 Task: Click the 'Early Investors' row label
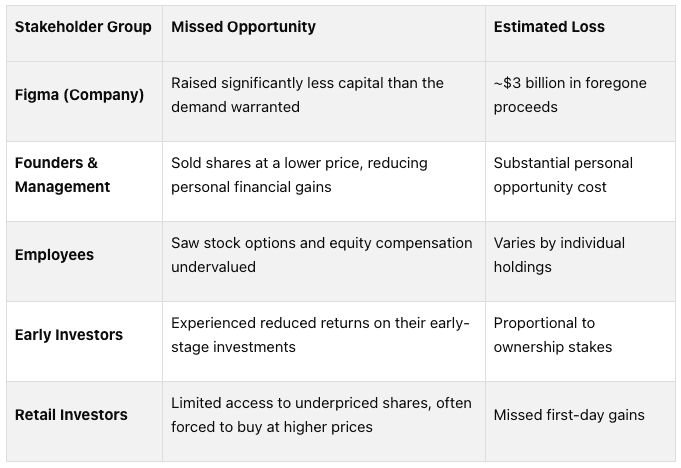[68, 335]
